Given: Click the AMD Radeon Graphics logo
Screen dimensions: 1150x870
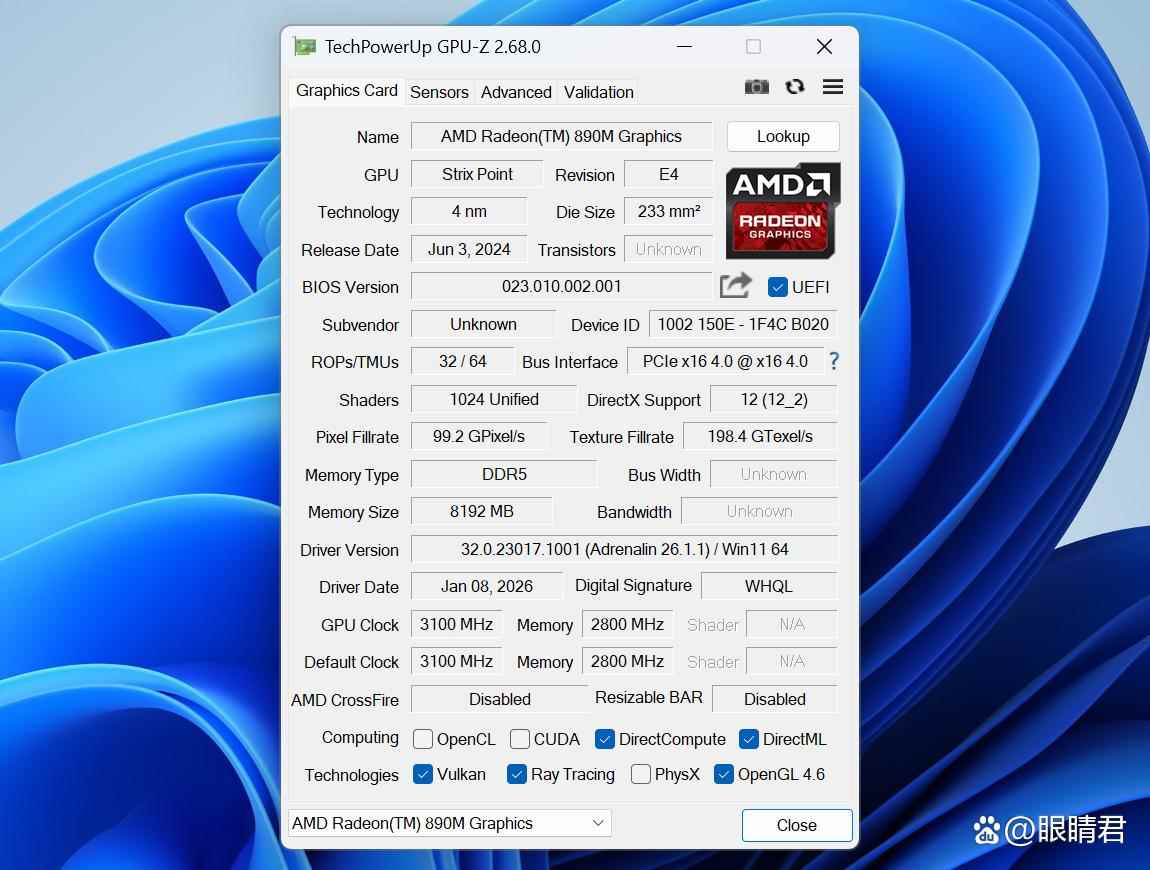Looking at the screenshot, I should [x=783, y=211].
